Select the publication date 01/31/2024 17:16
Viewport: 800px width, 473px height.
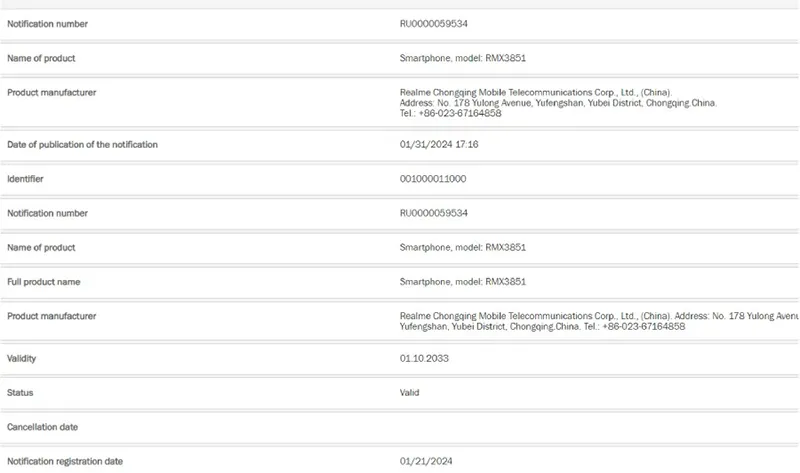click(x=439, y=145)
